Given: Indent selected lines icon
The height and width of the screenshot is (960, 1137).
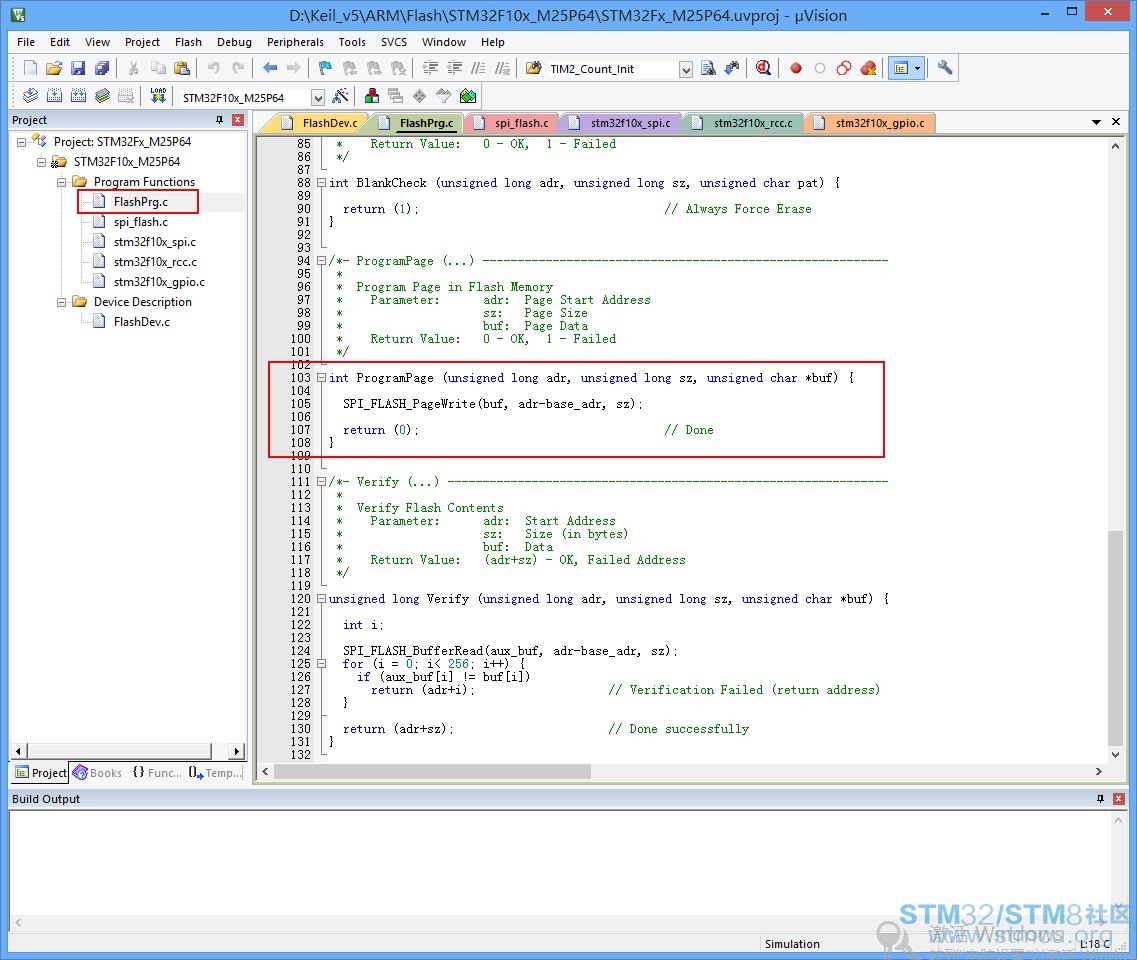Looking at the screenshot, I should (431, 68).
